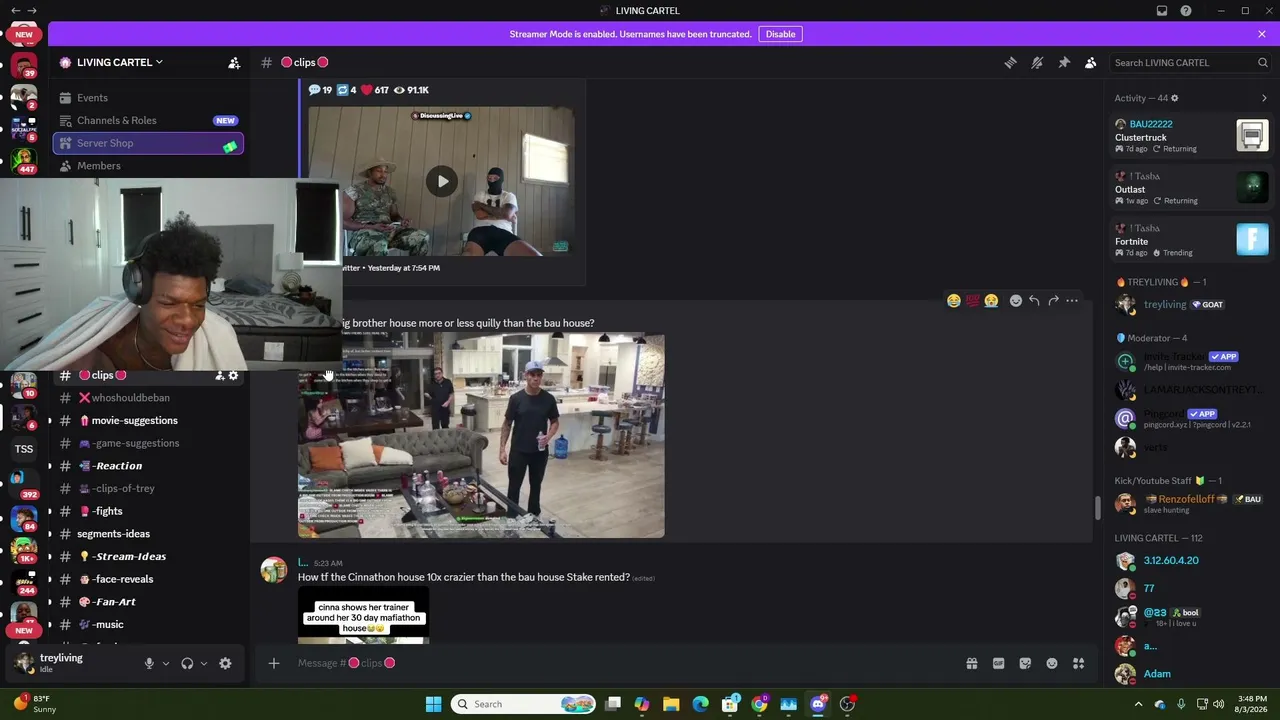Open User Settings gear icon

click(x=225, y=663)
